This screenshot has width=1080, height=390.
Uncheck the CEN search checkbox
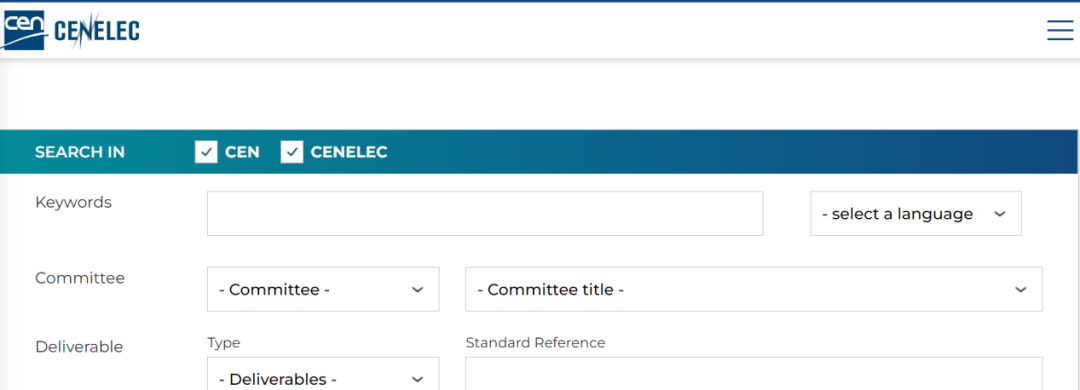click(207, 152)
